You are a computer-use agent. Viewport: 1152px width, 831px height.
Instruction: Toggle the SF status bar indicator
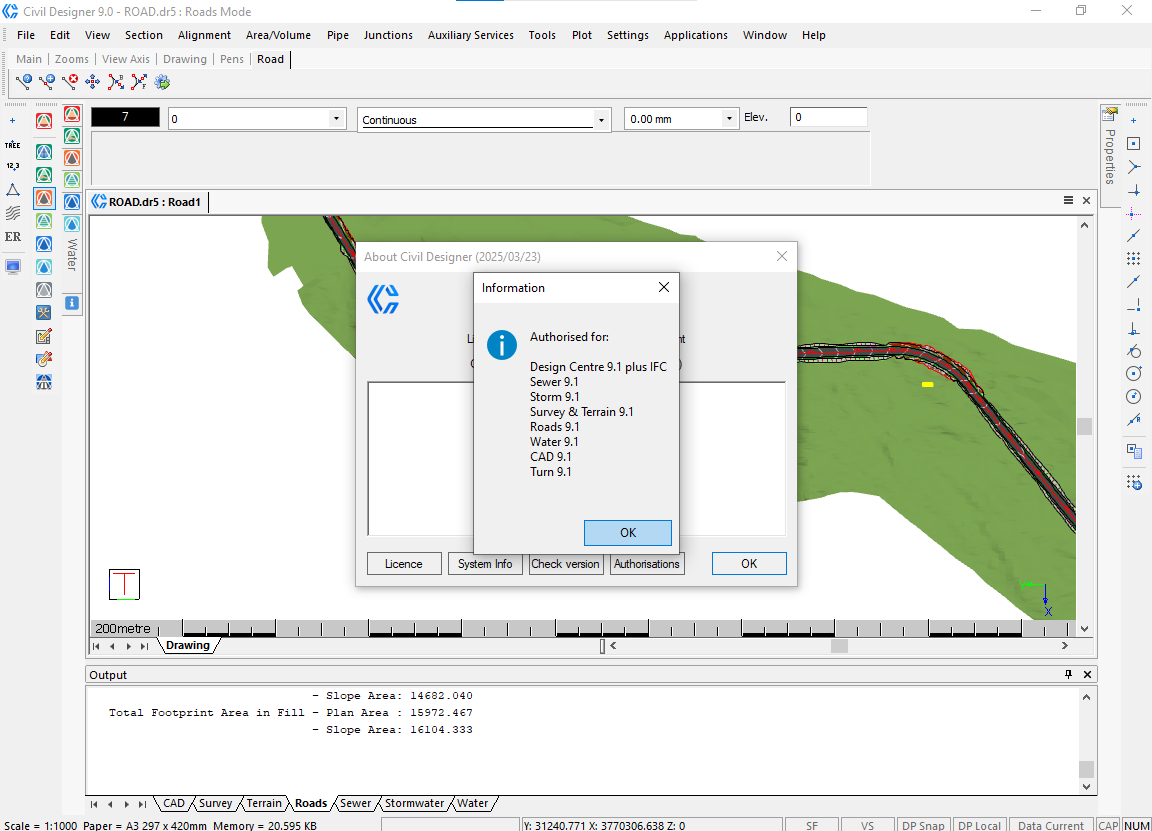coord(812,825)
